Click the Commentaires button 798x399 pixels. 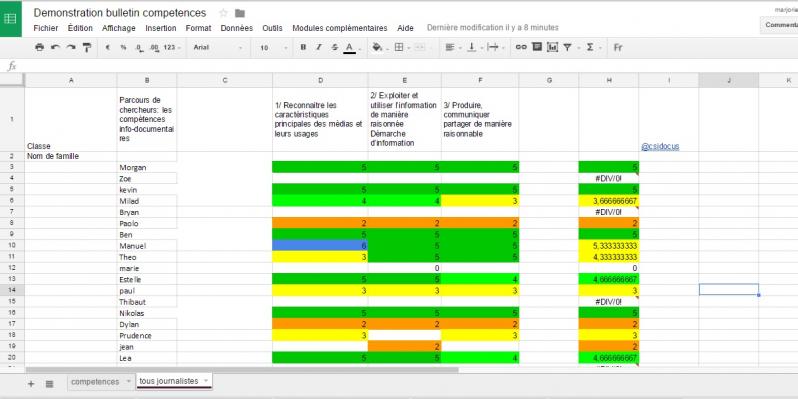[x=779, y=25]
